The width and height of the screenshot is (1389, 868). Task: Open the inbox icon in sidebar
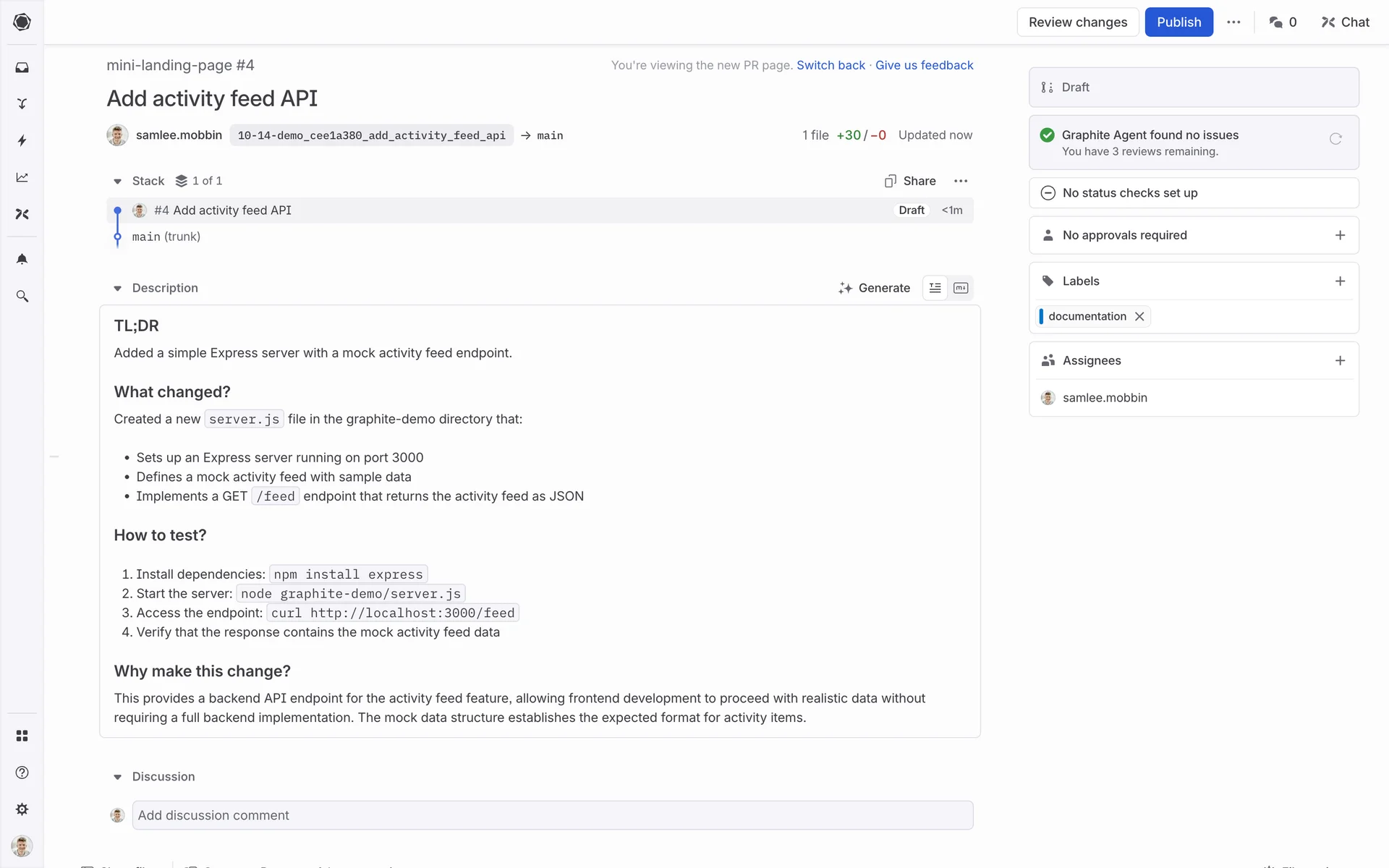tap(22, 67)
